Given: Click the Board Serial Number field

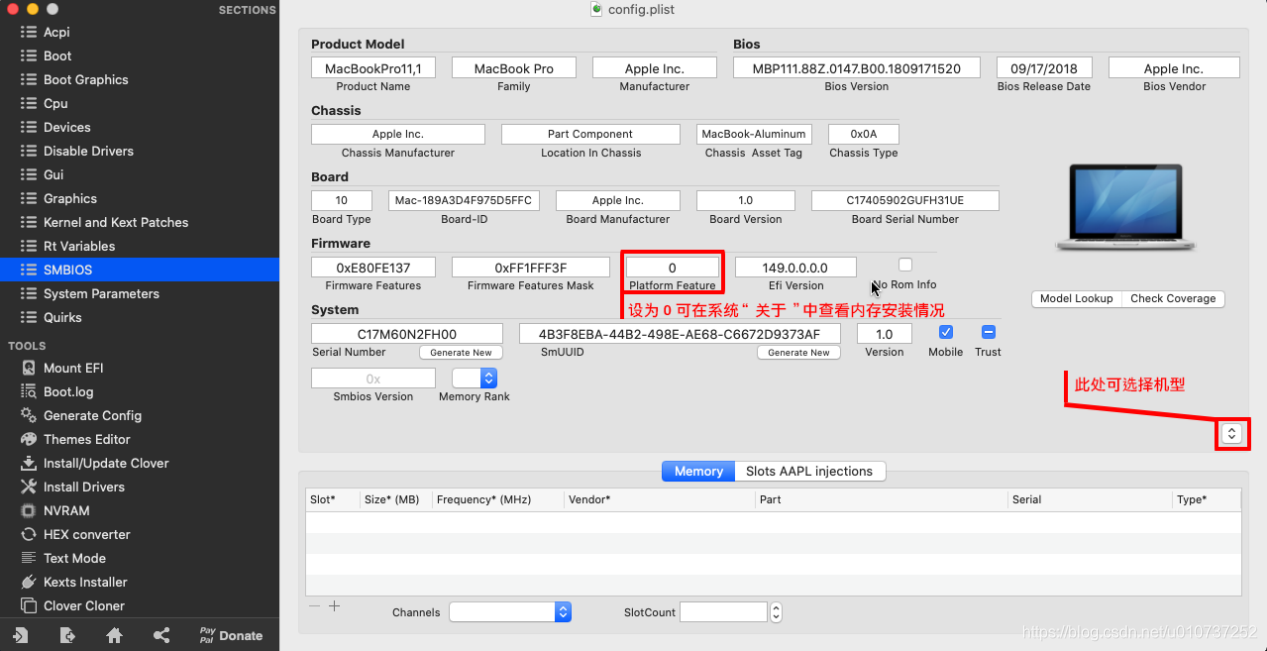Looking at the screenshot, I should point(905,200).
